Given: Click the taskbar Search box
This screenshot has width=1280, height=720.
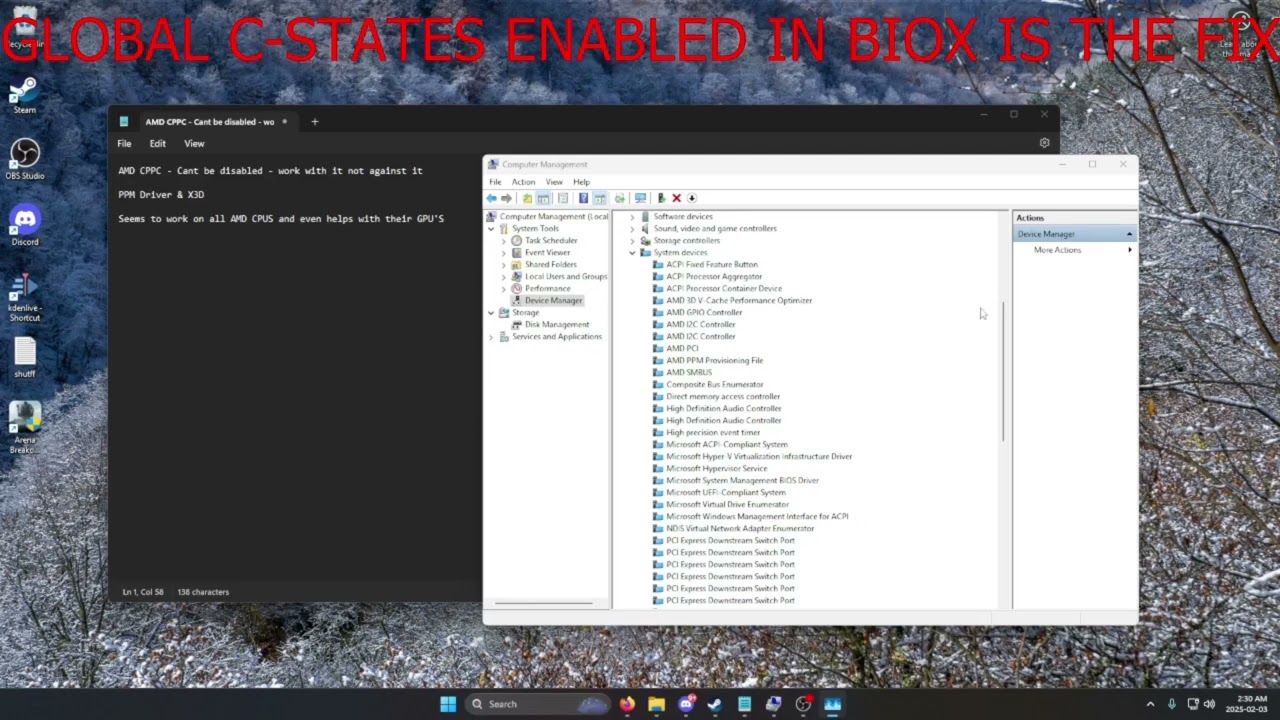Looking at the screenshot, I should click(x=538, y=704).
